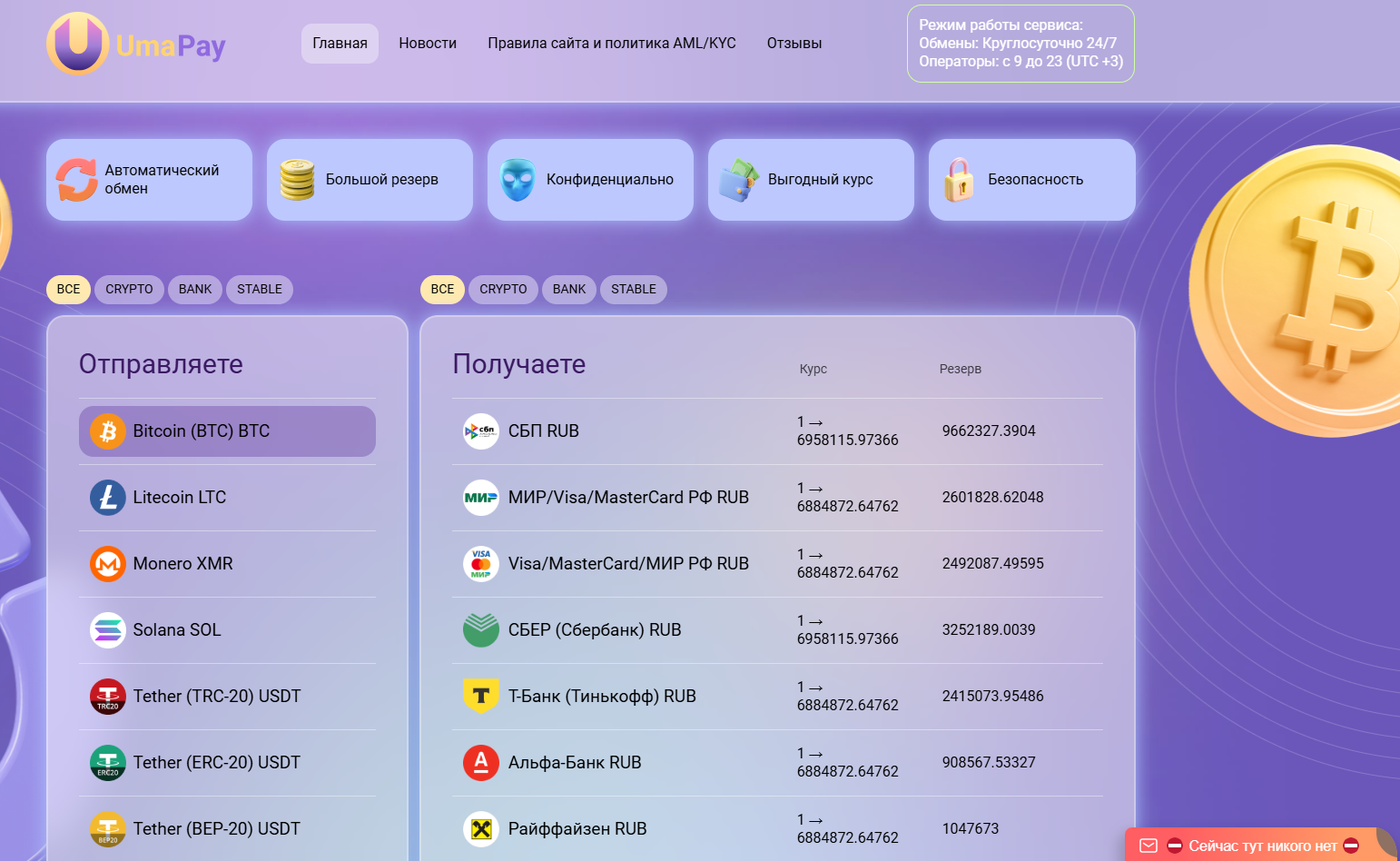Click the СБП payment system icon

481,431
